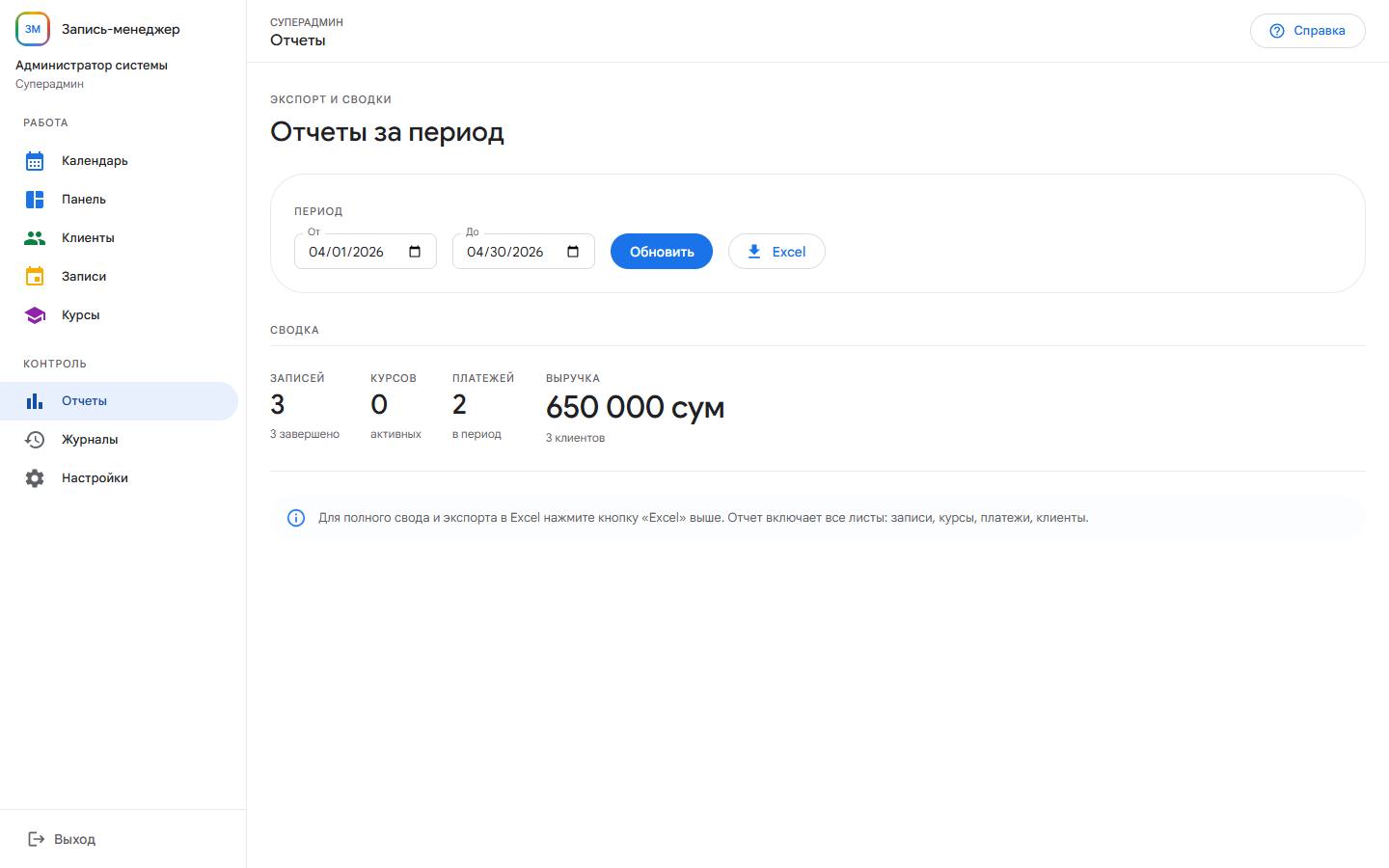
Task: Click the Отчеты за период heading
Action: (x=387, y=132)
